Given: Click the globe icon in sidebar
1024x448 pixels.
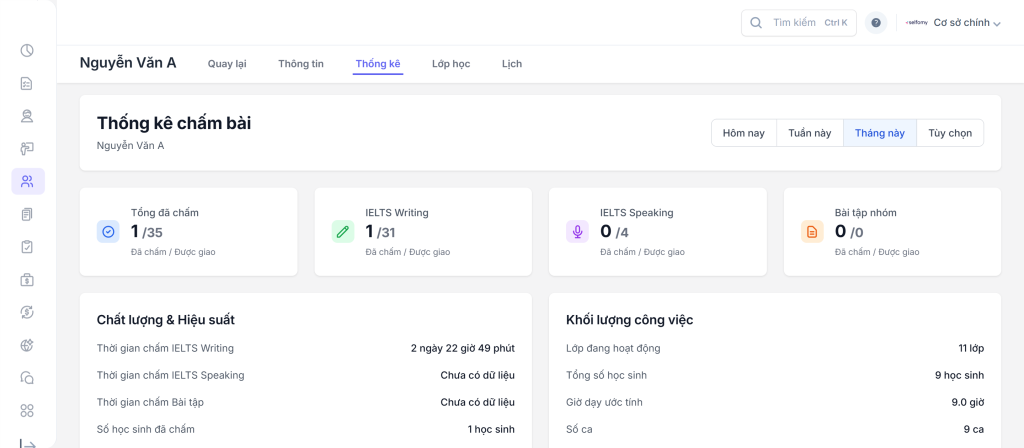Looking at the screenshot, I should pyautogui.click(x=27, y=345).
